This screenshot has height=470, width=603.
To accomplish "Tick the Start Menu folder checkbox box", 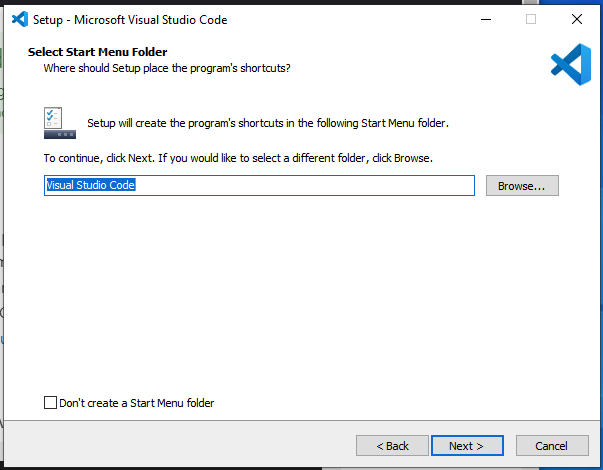I will [51, 403].
